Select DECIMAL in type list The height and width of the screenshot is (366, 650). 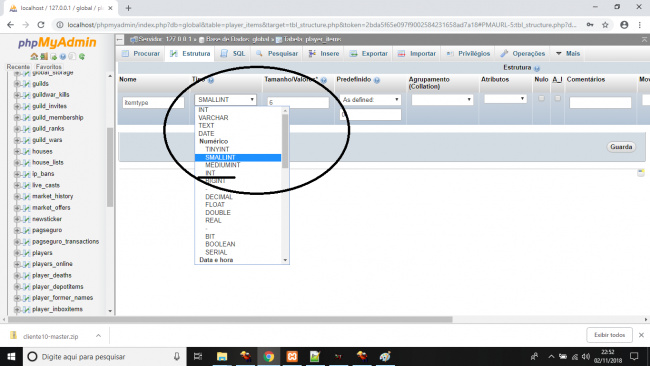tap(219, 197)
